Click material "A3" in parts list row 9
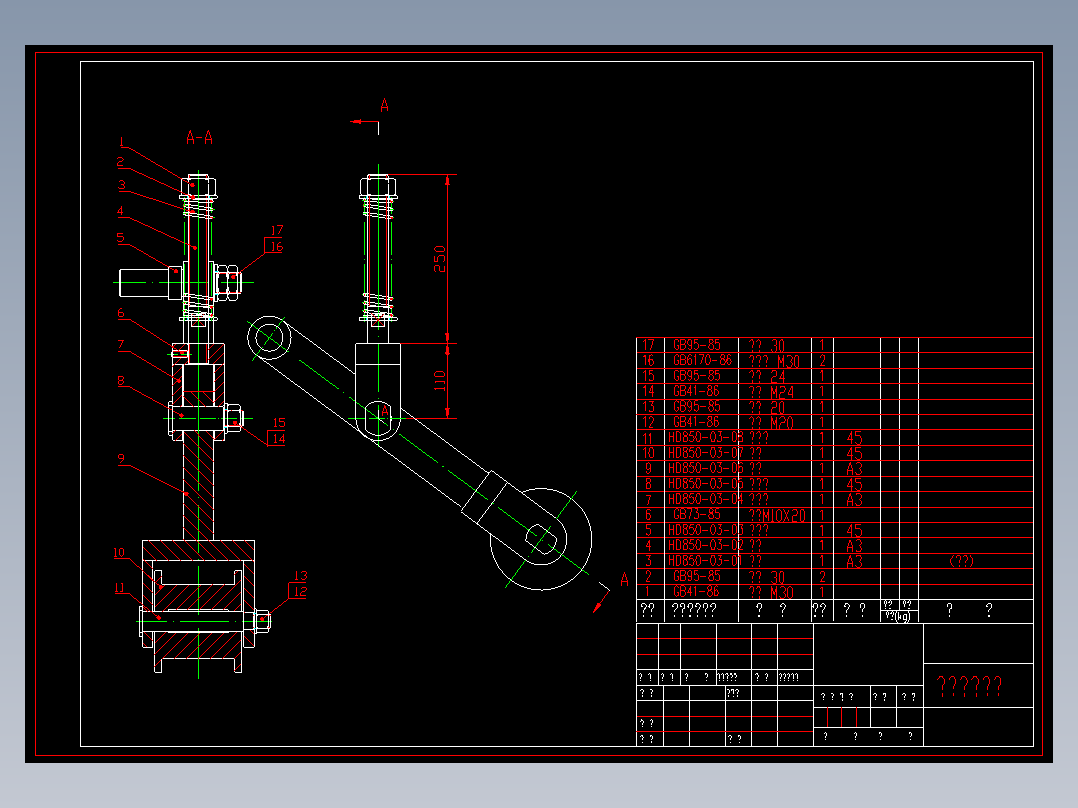Viewport: 1078px width, 808px height. (x=854, y=469)
